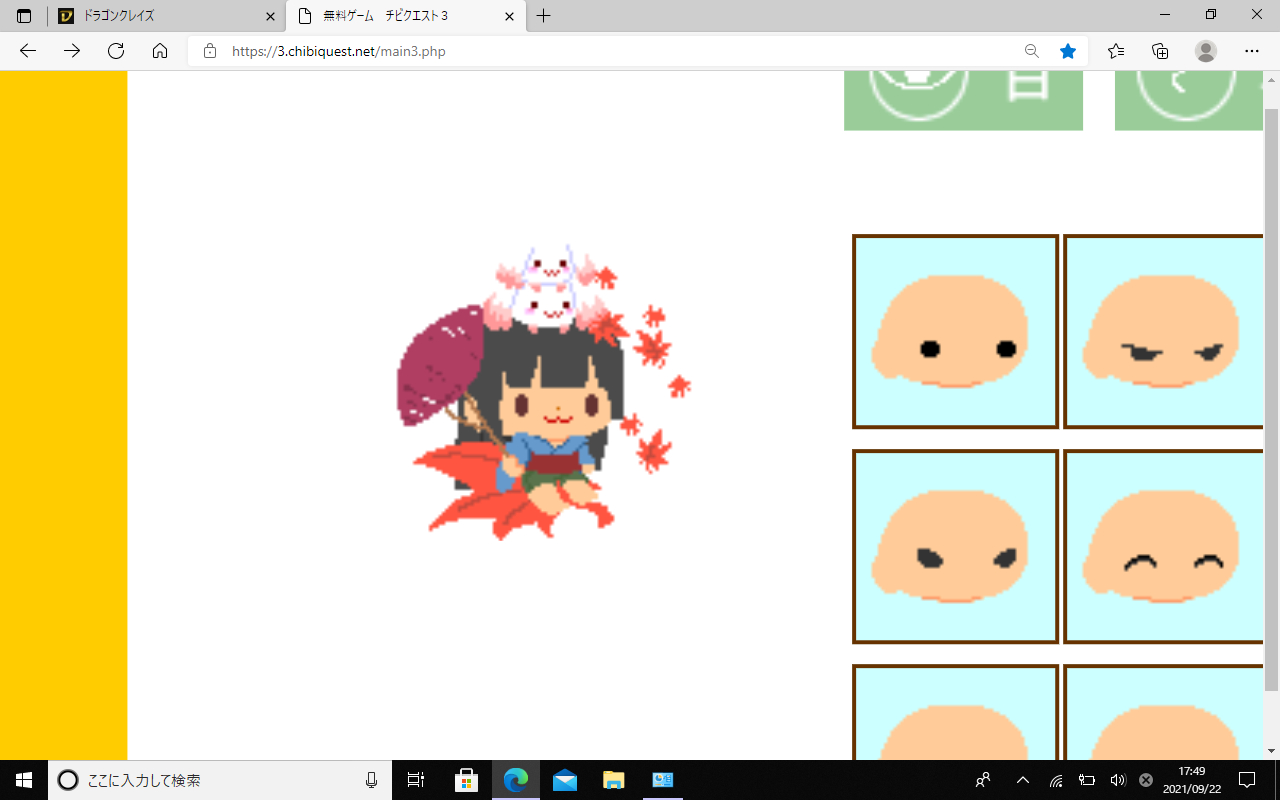Select the round dot eyes face option

(x=955, y=331)
